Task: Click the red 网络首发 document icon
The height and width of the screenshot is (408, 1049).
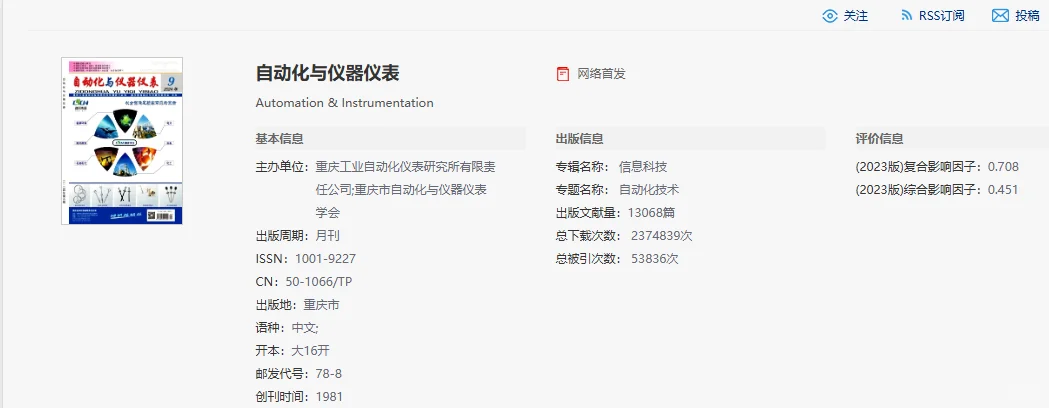Action: pos(563,74)
